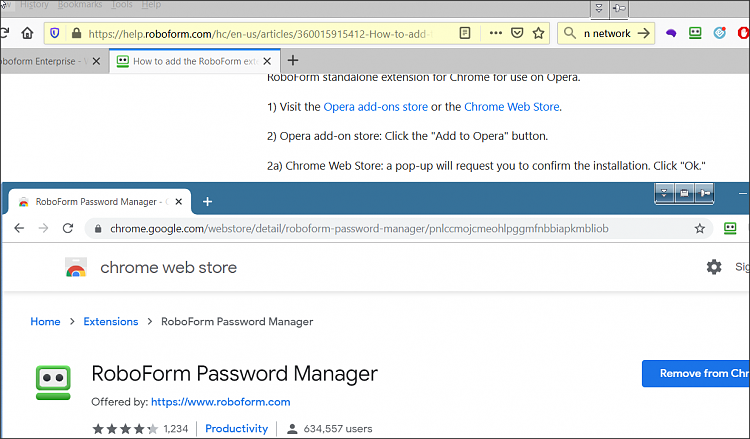
Task: Go back in Chrome
Action: click(x=19, y=228)
